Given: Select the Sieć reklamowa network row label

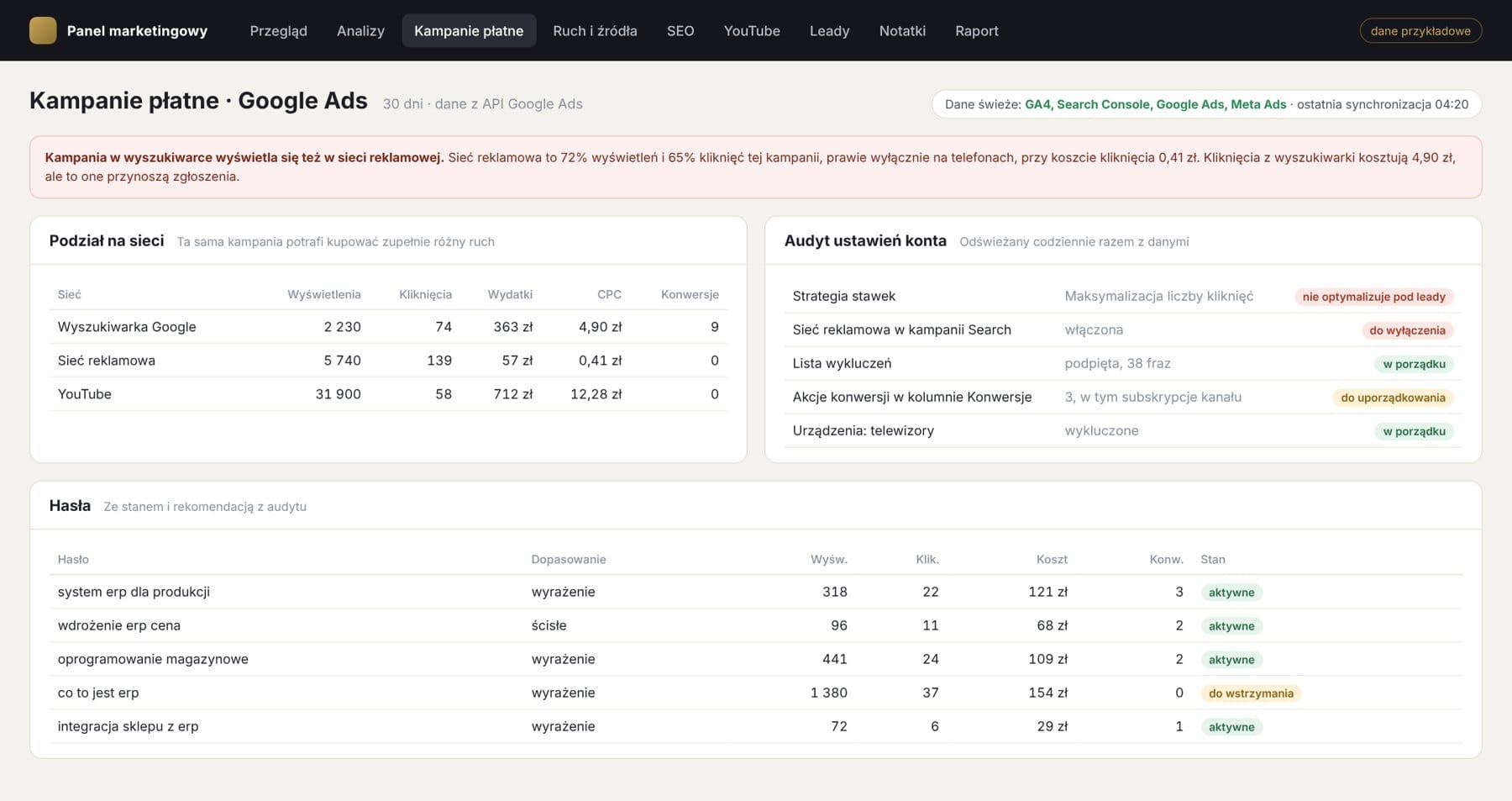Looking at the screenshot, I should click(x=106, y=361).
